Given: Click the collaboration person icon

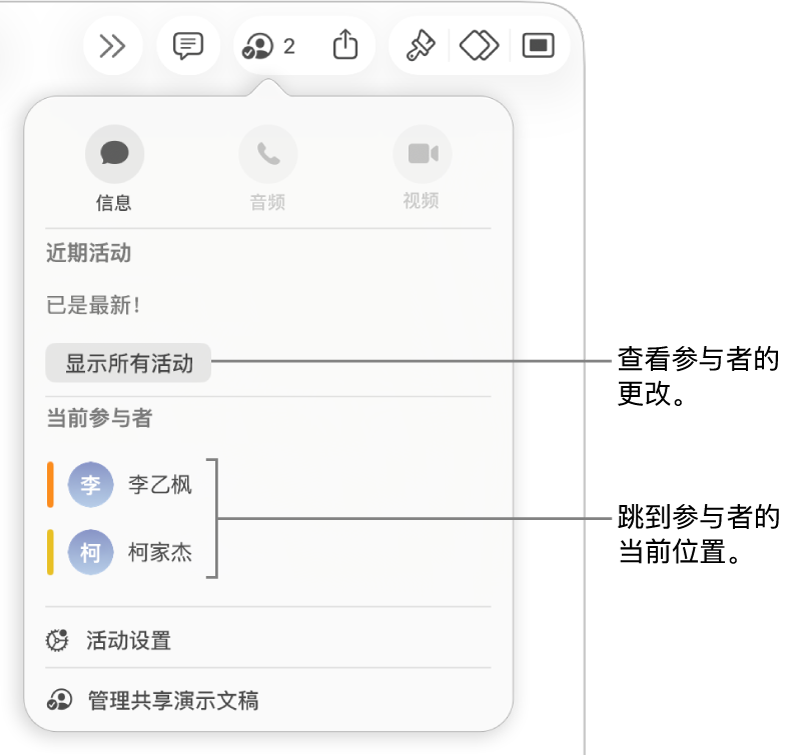Looking at the screenshot, I should 258,46.
